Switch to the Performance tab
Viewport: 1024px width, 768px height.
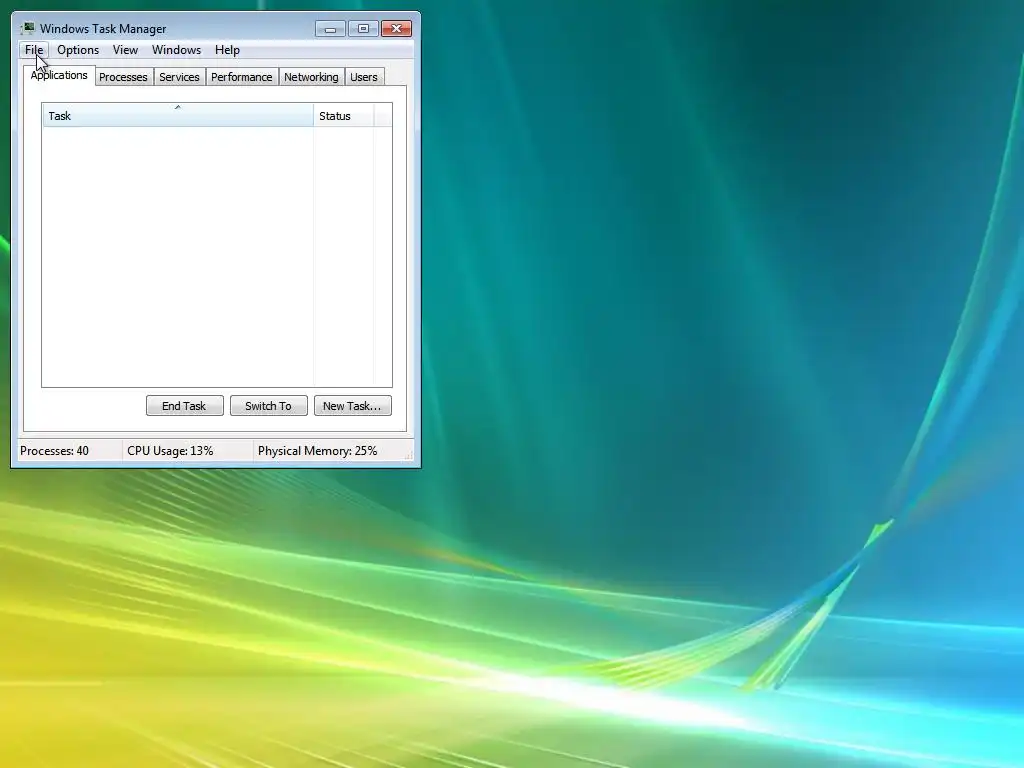pyautogui.click(x=242, y=77)
